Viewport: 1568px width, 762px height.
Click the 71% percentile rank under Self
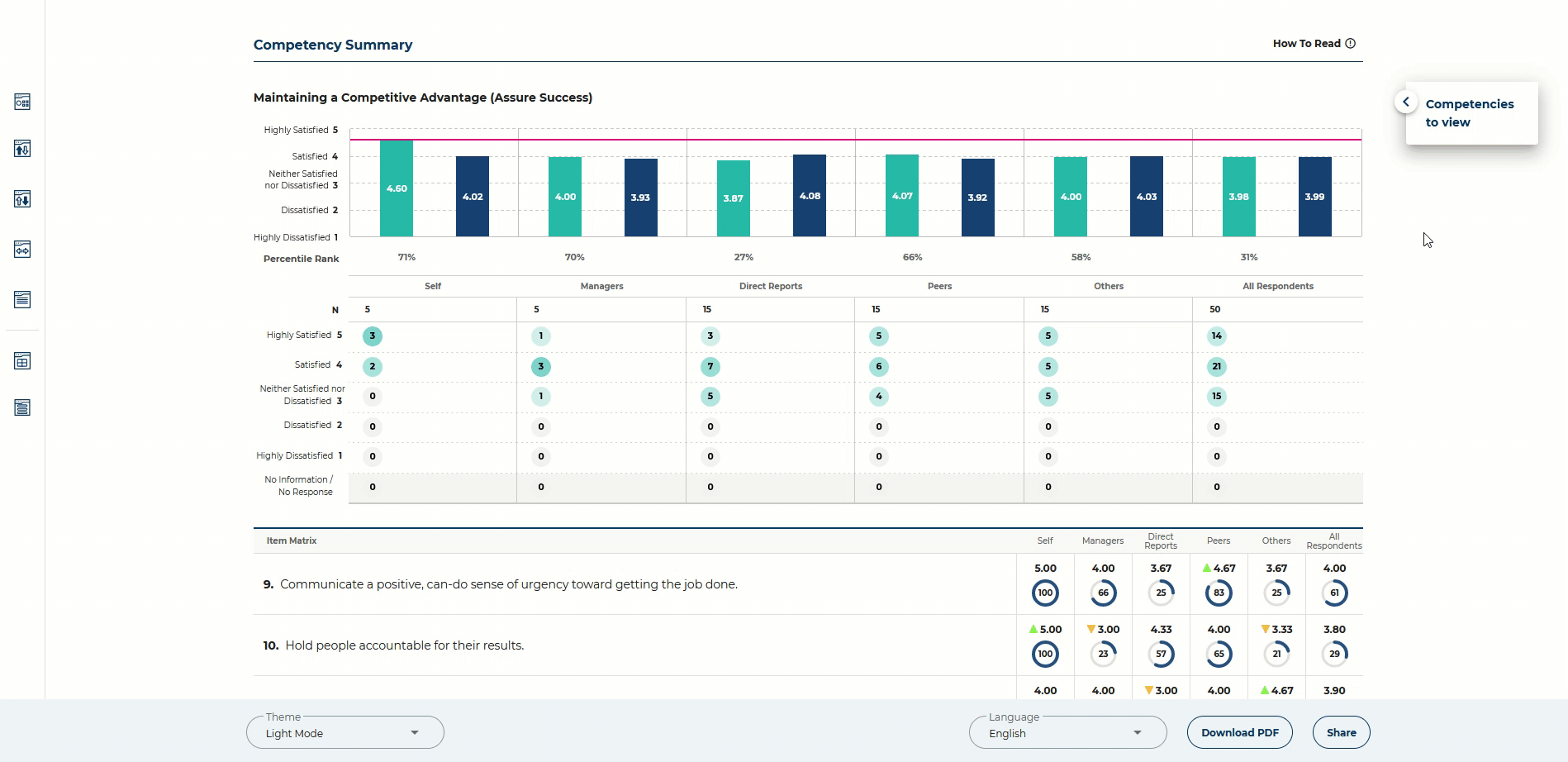[406, 257]
